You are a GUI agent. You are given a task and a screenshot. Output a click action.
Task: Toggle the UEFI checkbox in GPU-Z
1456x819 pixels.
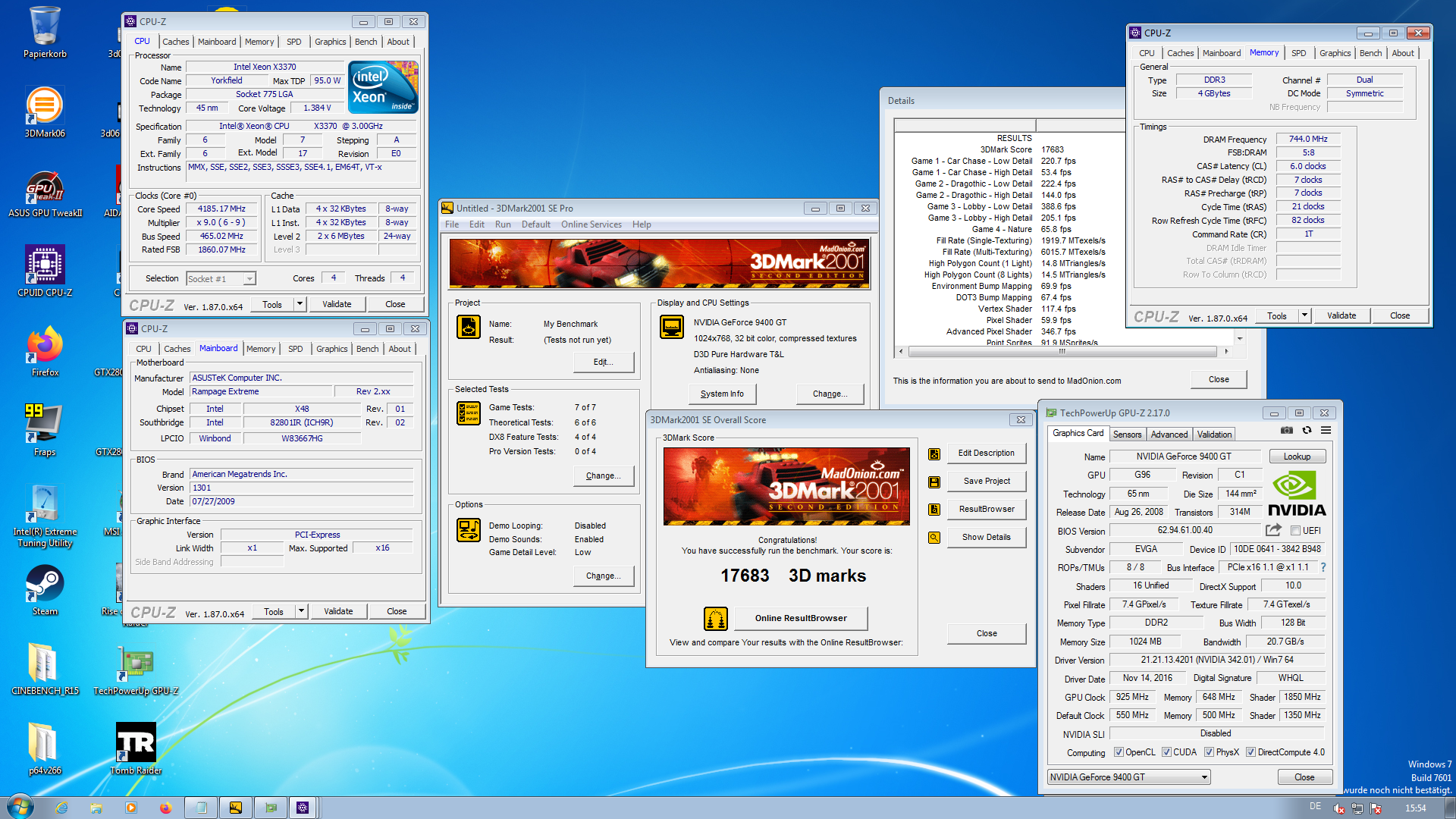tap(1295, 531)
